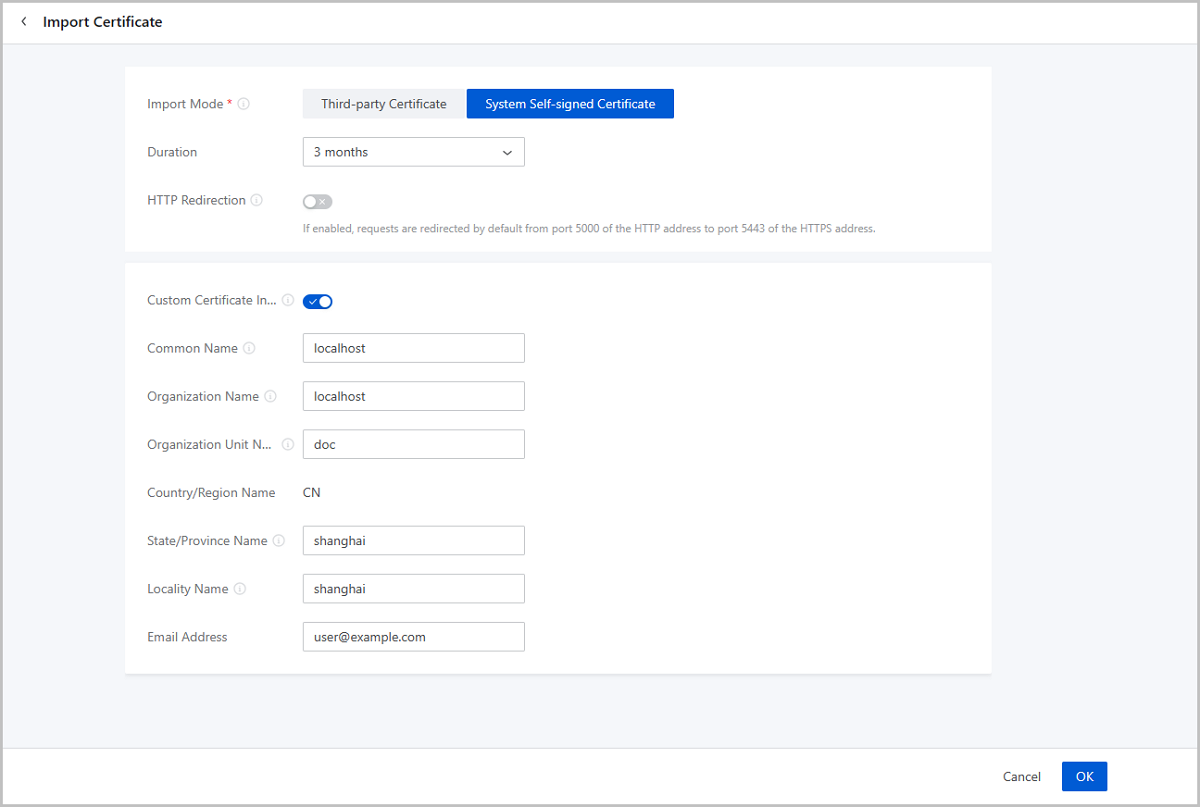This screenshot has height=807, width=1200.
Task: Click the Locality Name input field
Action: (x=413, y=589)
